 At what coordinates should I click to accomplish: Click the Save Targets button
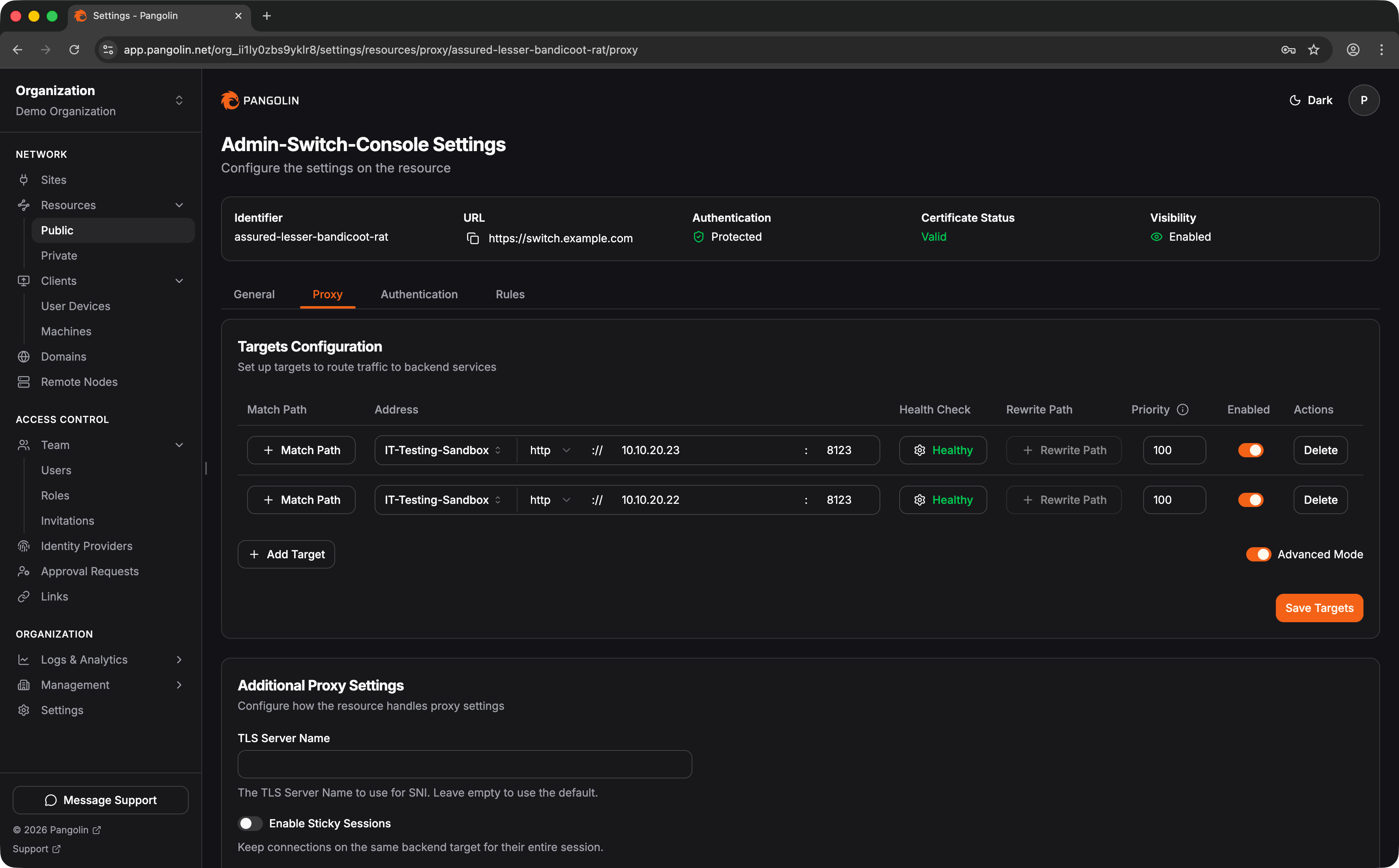pos(1318,608)
